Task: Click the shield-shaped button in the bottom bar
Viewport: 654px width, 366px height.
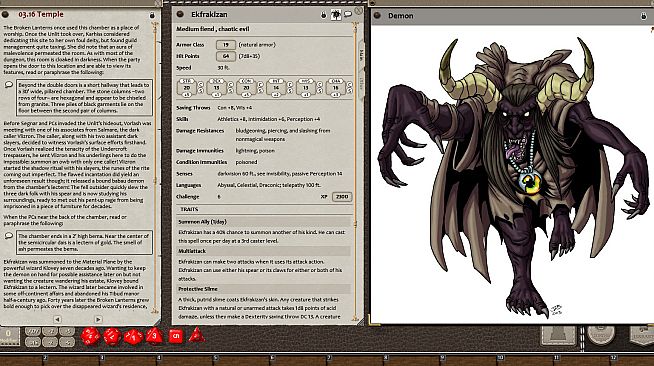Action: tap(642, 335)
